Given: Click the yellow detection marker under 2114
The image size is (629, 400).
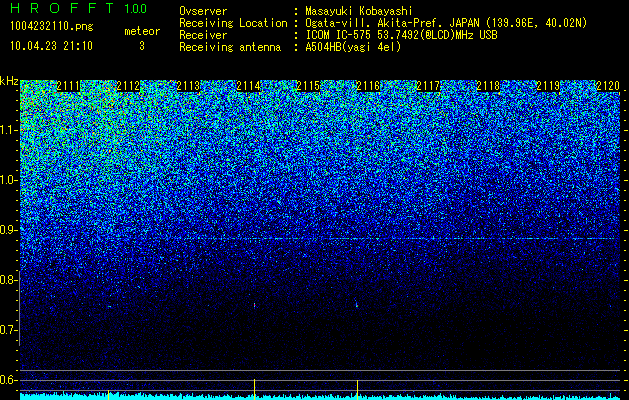Looking at the screenshot, I should click(x=254, y=389).
